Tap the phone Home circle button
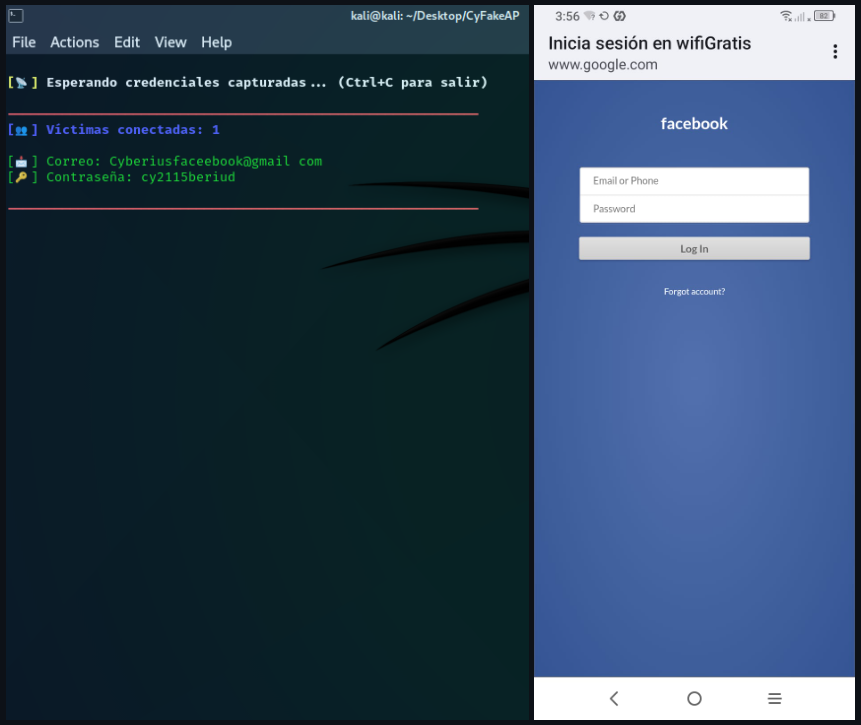 694,699
